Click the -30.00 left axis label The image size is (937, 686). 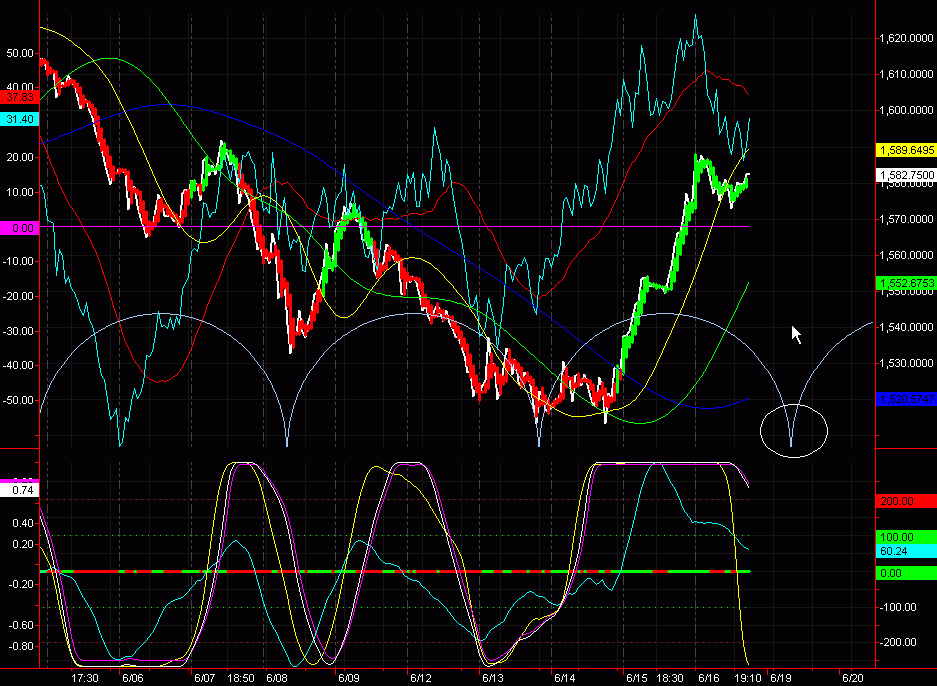pyautogui.click(x=18, y=331)
